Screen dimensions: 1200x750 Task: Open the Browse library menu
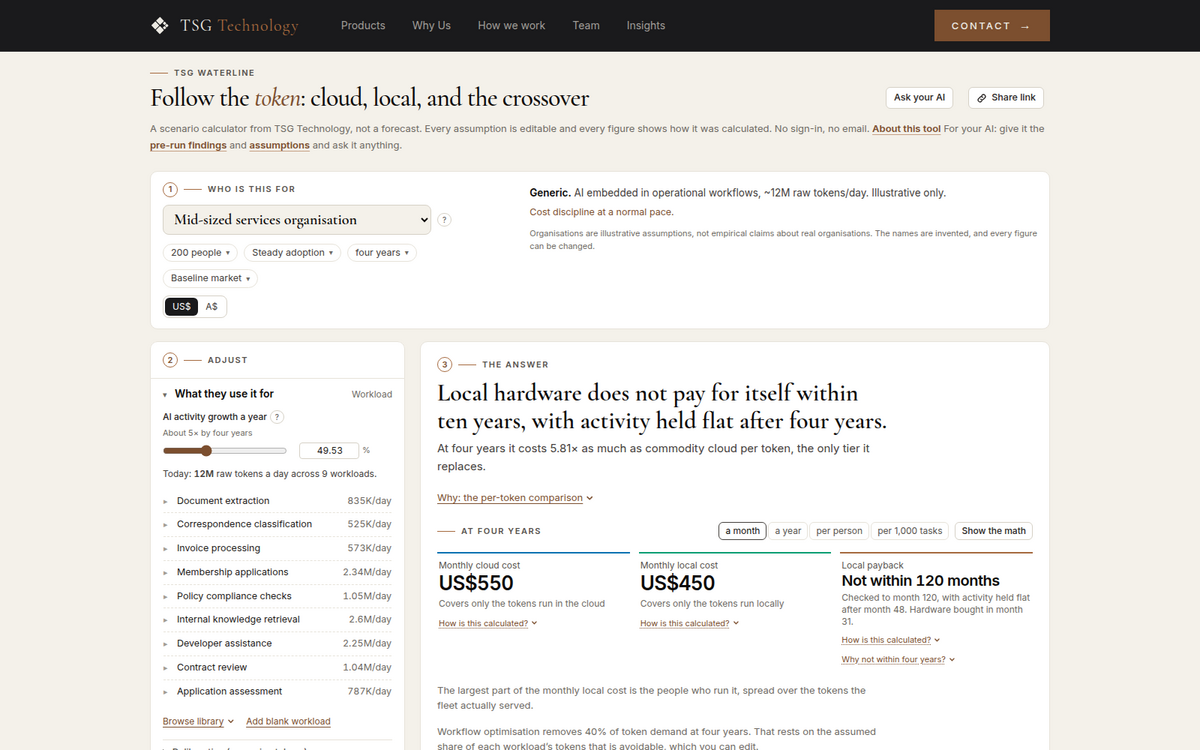198,722
